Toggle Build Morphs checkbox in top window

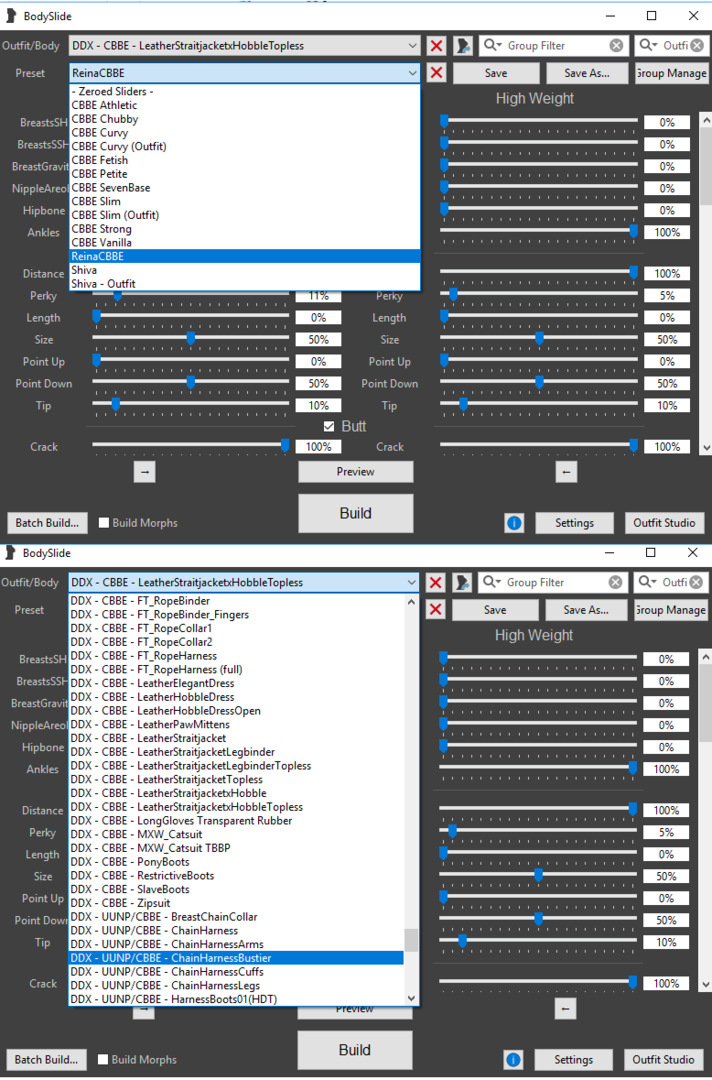click(104, 523)
